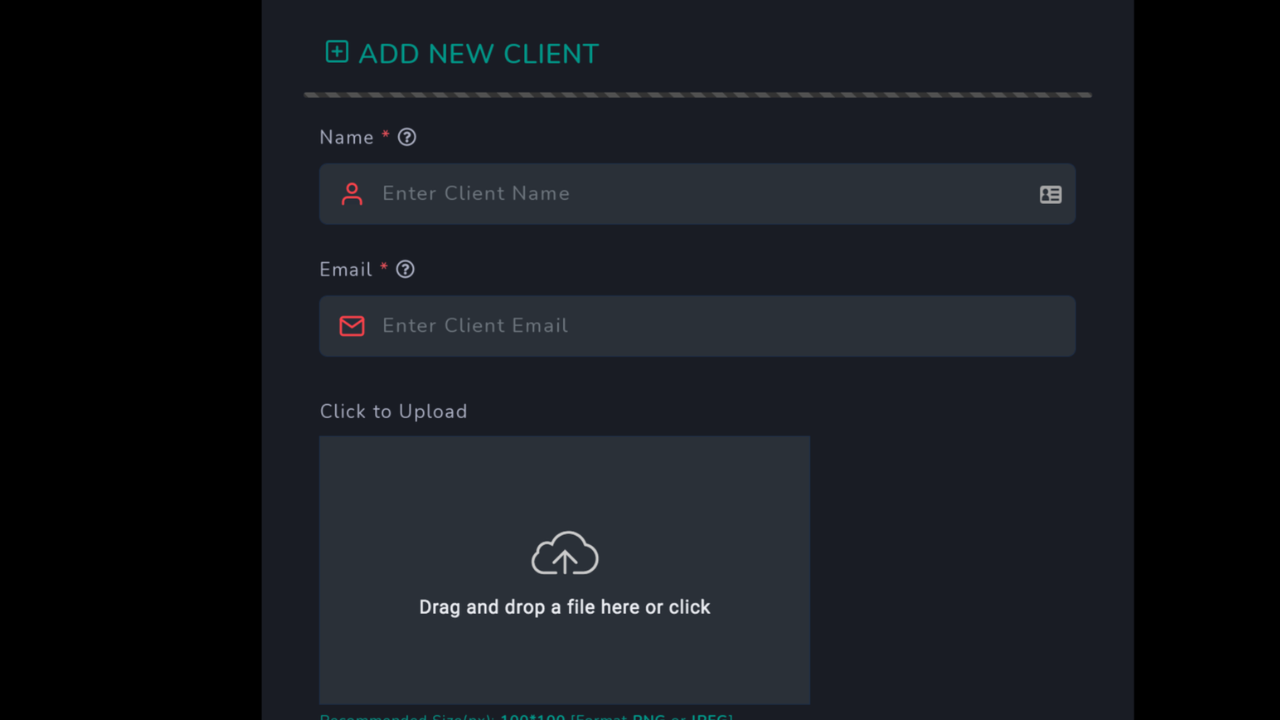Click the red envelope icon in Email field
1280x720 pixels.
coord(351,326)
